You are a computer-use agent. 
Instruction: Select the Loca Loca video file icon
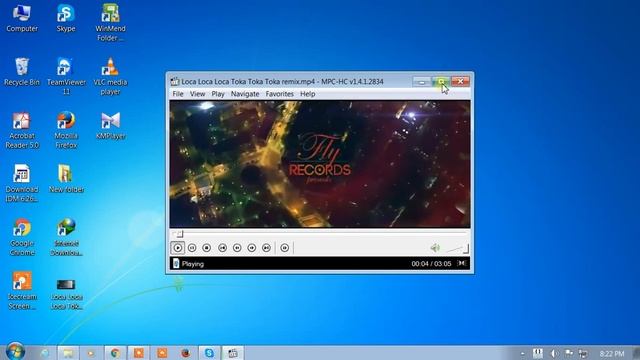66,294
